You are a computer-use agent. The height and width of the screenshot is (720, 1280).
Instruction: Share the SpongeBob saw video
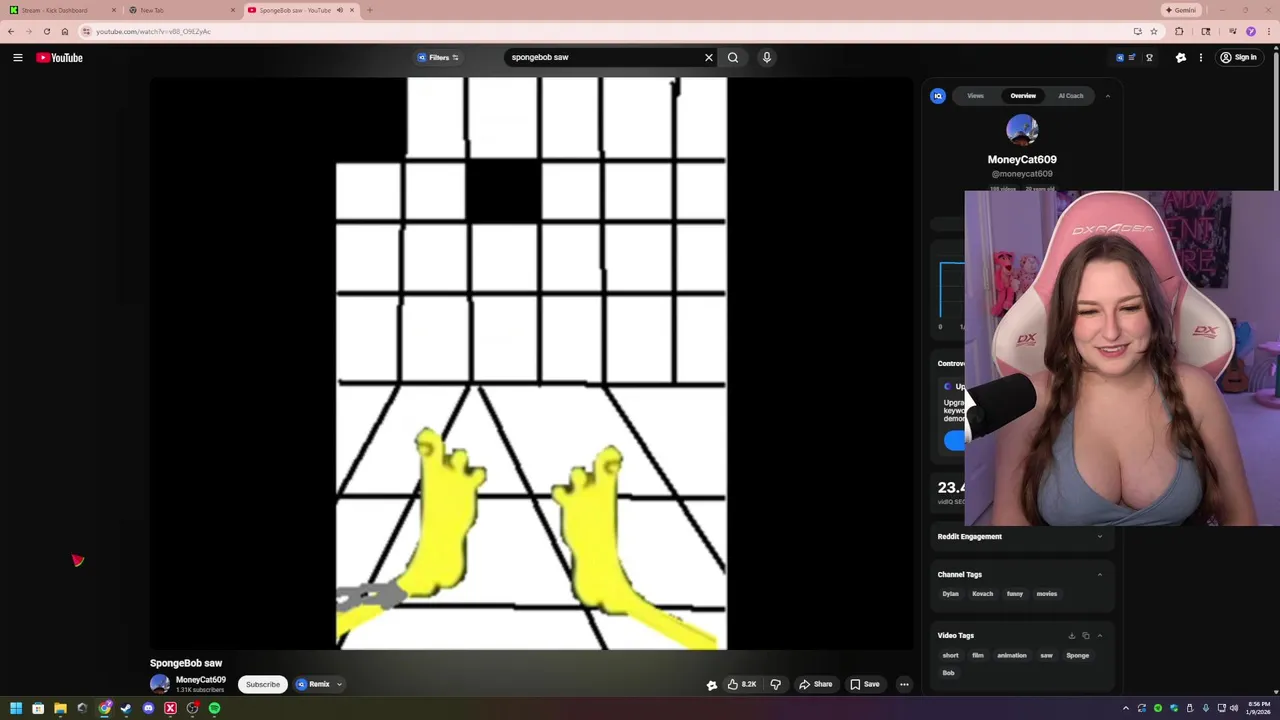[x=815, y=684]
